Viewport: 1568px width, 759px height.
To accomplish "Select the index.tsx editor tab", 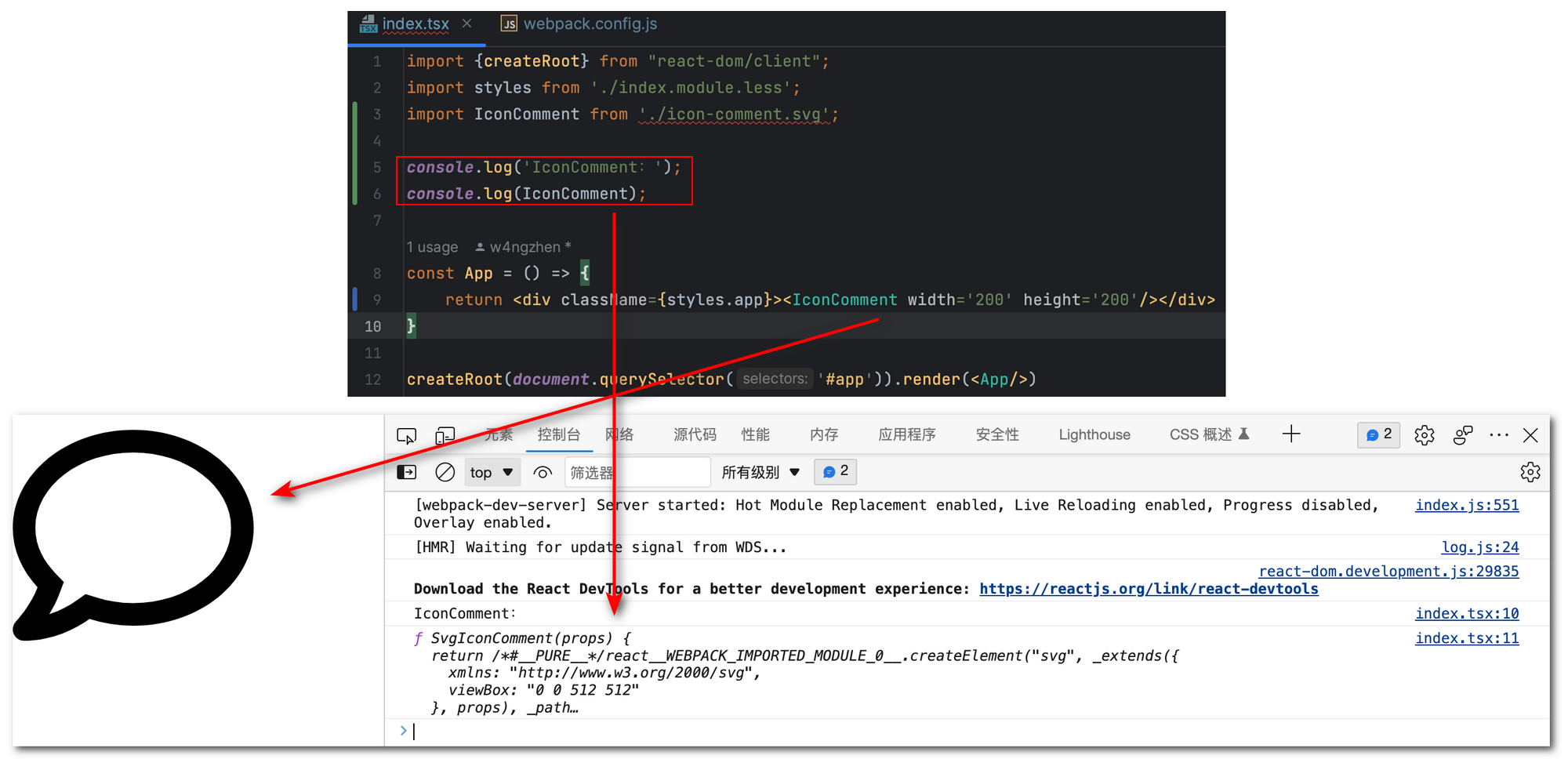I will (x=416, y=24).
